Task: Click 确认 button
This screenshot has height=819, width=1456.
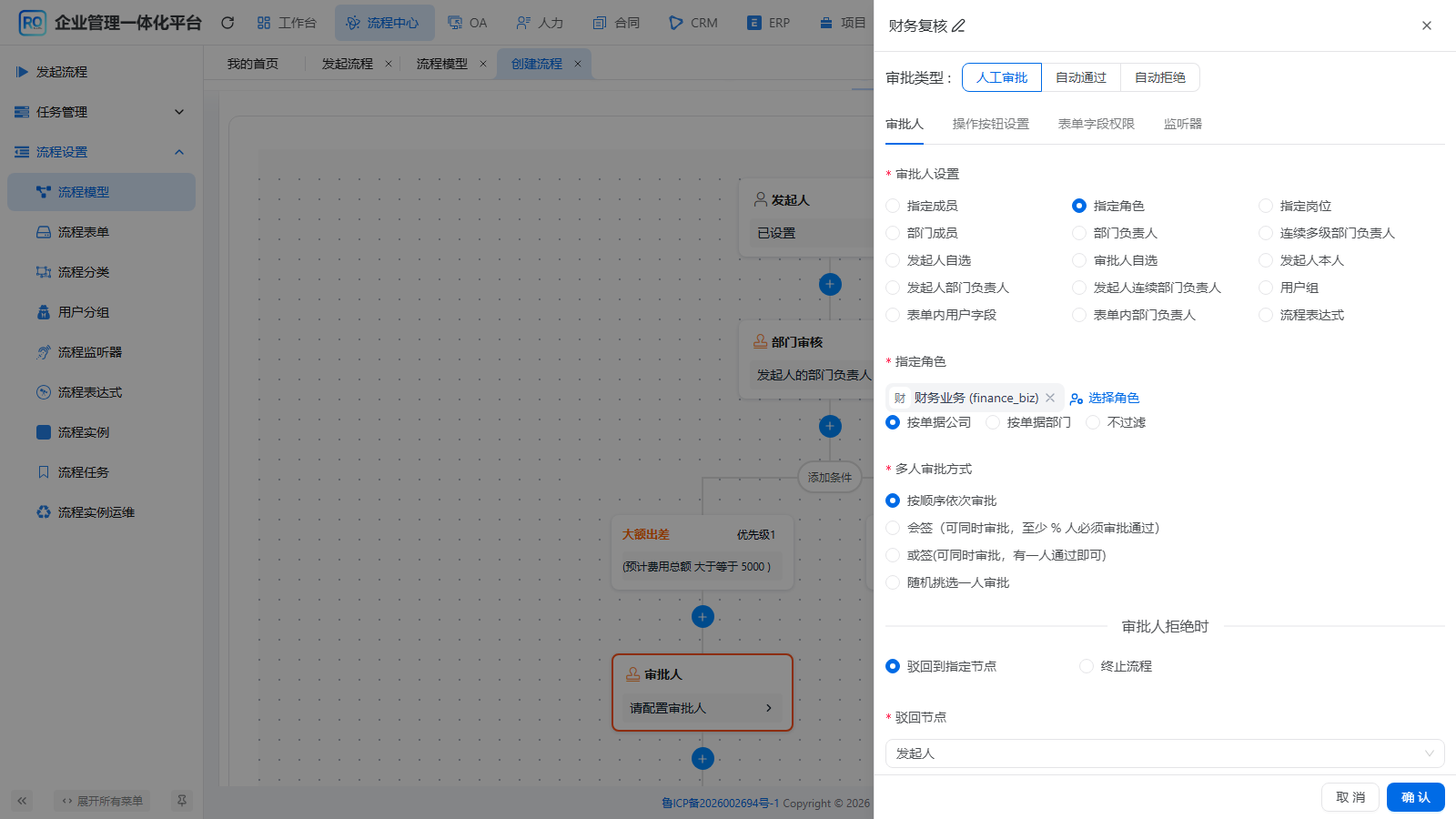Action: [1416, 797]
